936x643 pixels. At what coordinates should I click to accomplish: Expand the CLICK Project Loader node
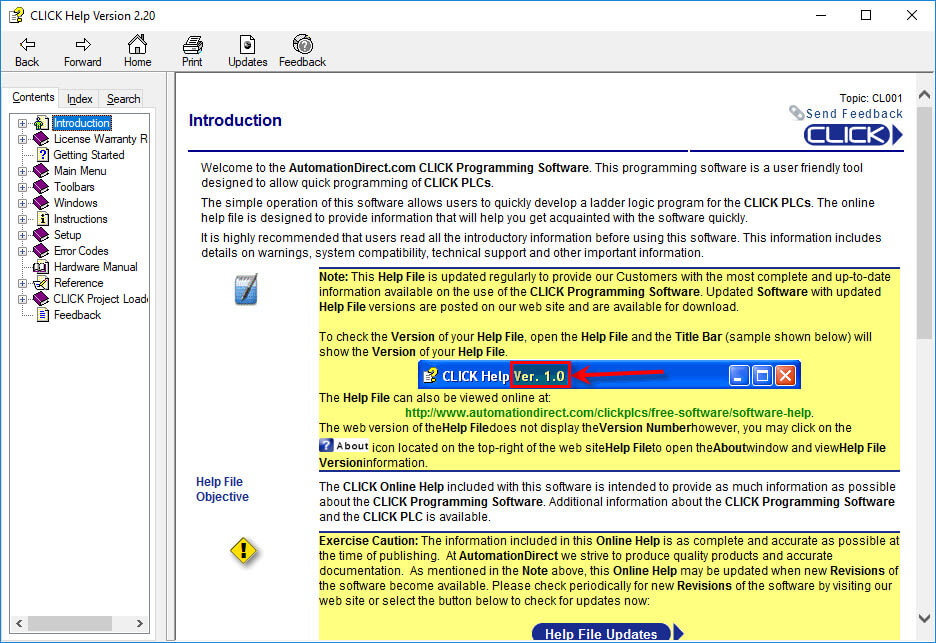(22, 300)
